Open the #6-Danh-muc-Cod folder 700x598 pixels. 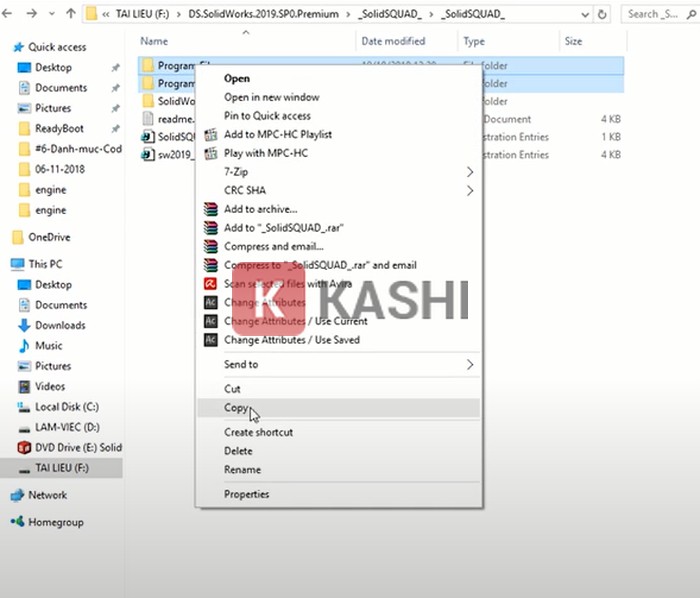[78, 149]
